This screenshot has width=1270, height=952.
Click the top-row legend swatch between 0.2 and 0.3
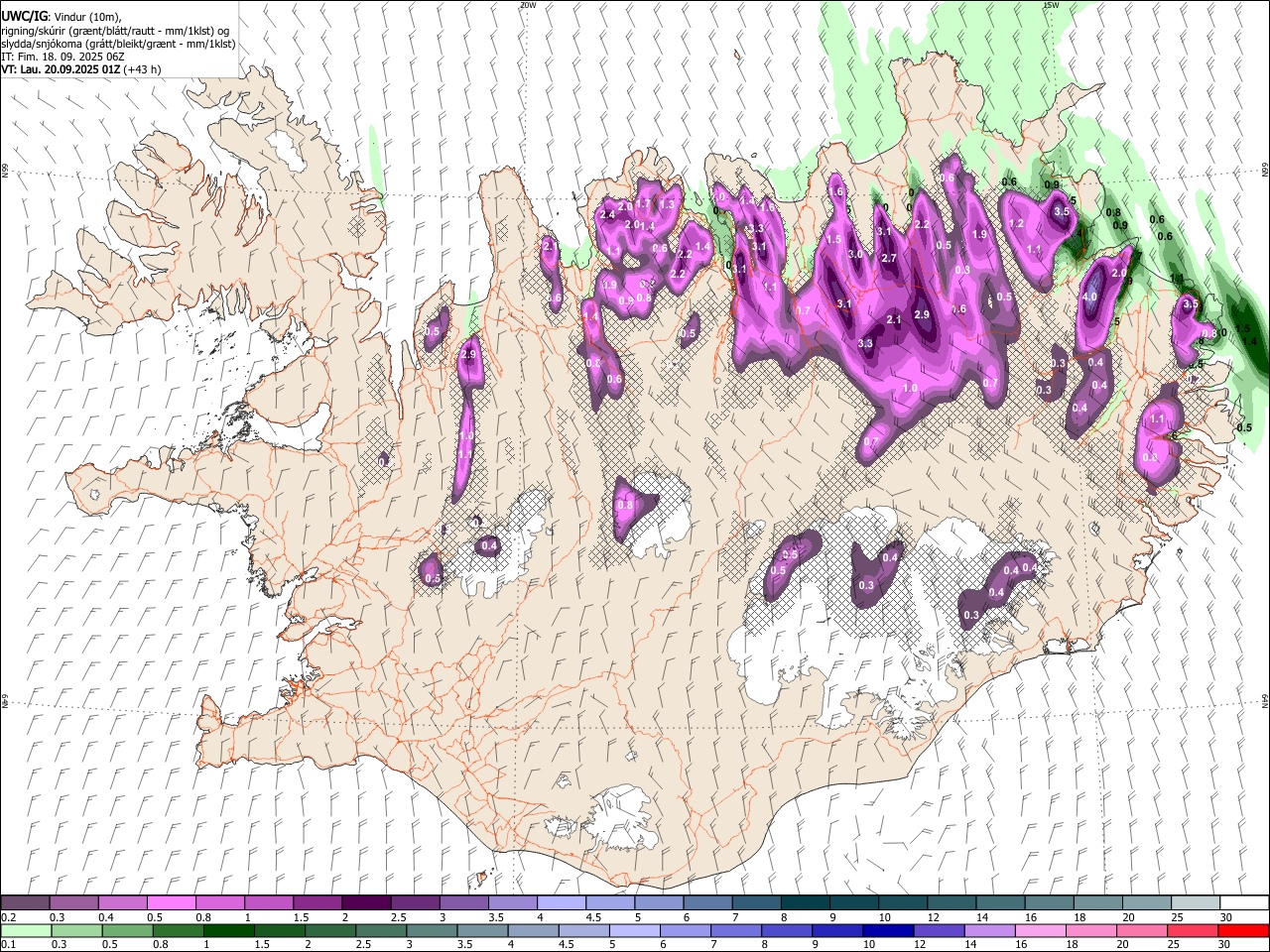coord(25,902)
